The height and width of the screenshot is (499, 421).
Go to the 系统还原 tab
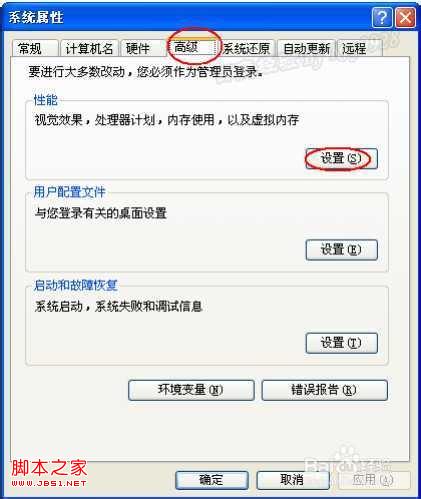point(247,49)
